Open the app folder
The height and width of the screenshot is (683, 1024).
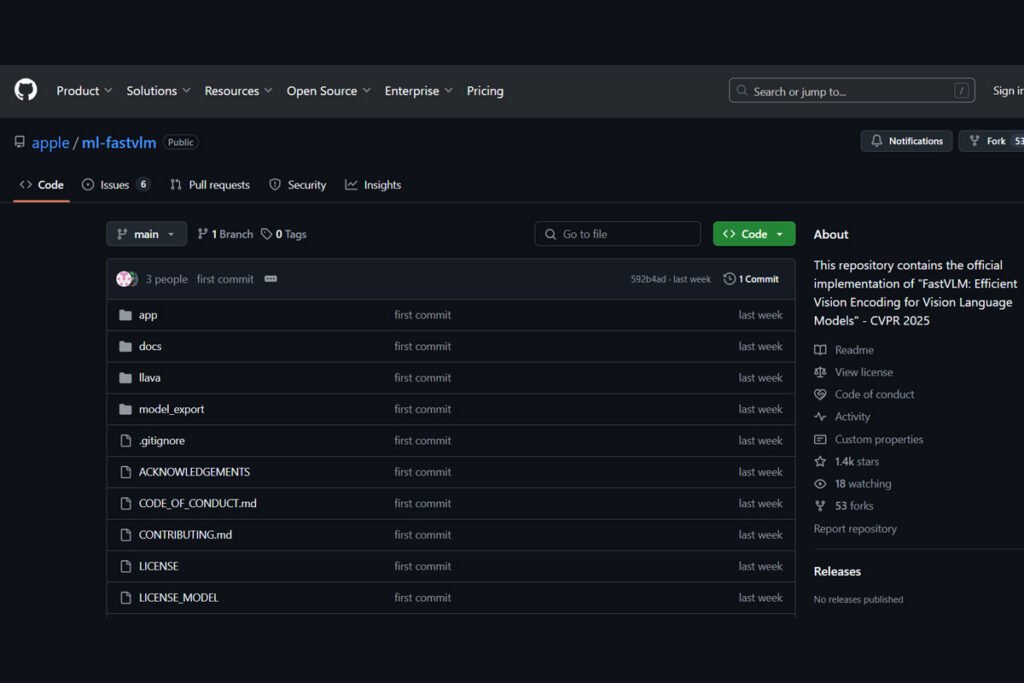(148, 315)
